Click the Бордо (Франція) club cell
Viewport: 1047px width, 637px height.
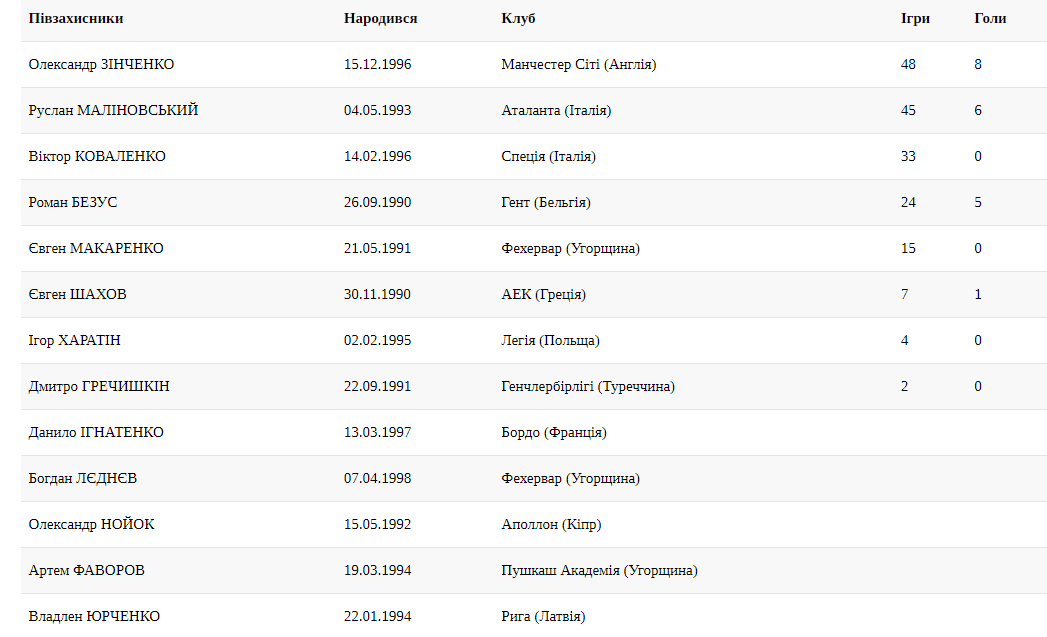[x=554, y=432]
